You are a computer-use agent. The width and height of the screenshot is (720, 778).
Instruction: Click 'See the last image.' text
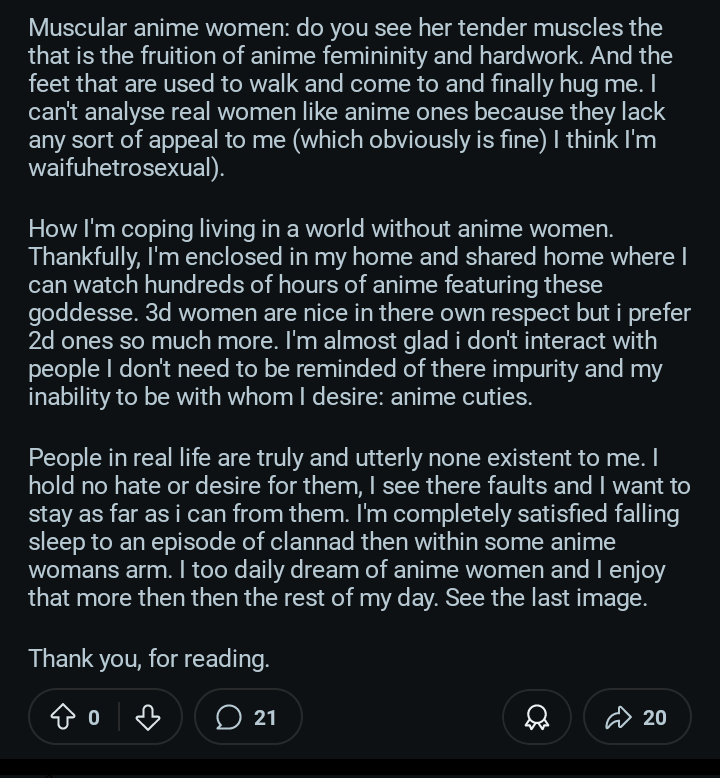pyautogui.click(x=546, y=597)
